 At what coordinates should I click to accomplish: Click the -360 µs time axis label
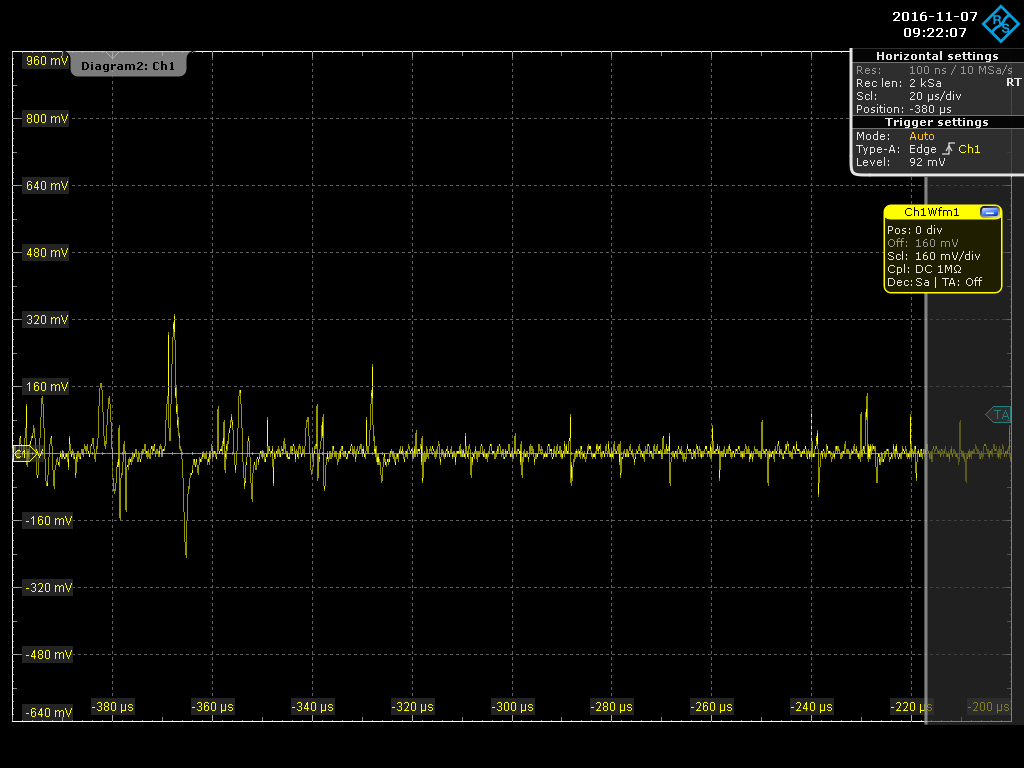tap(212, 707)
